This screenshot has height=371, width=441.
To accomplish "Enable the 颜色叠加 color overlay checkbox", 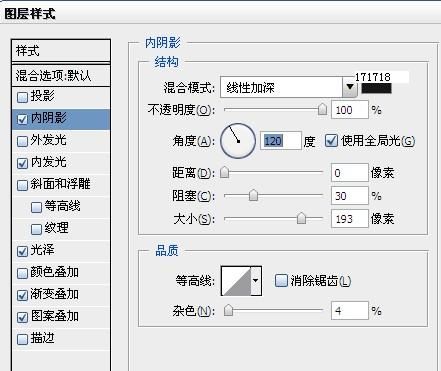I will click(x=22, y=273).
